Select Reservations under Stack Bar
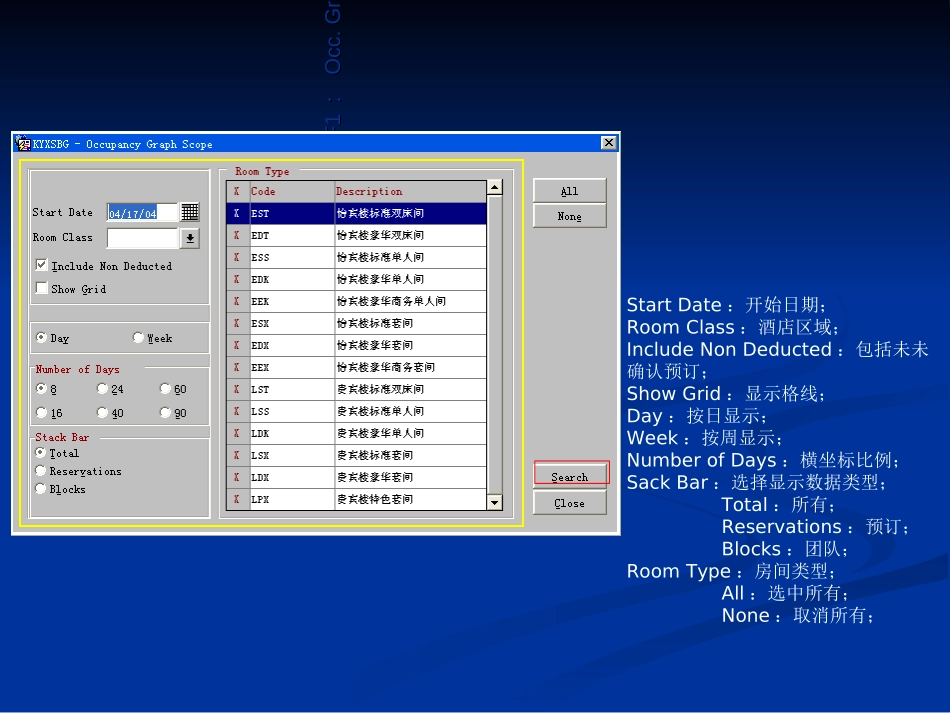Screen dimensions: 950x713 point(41,471)
